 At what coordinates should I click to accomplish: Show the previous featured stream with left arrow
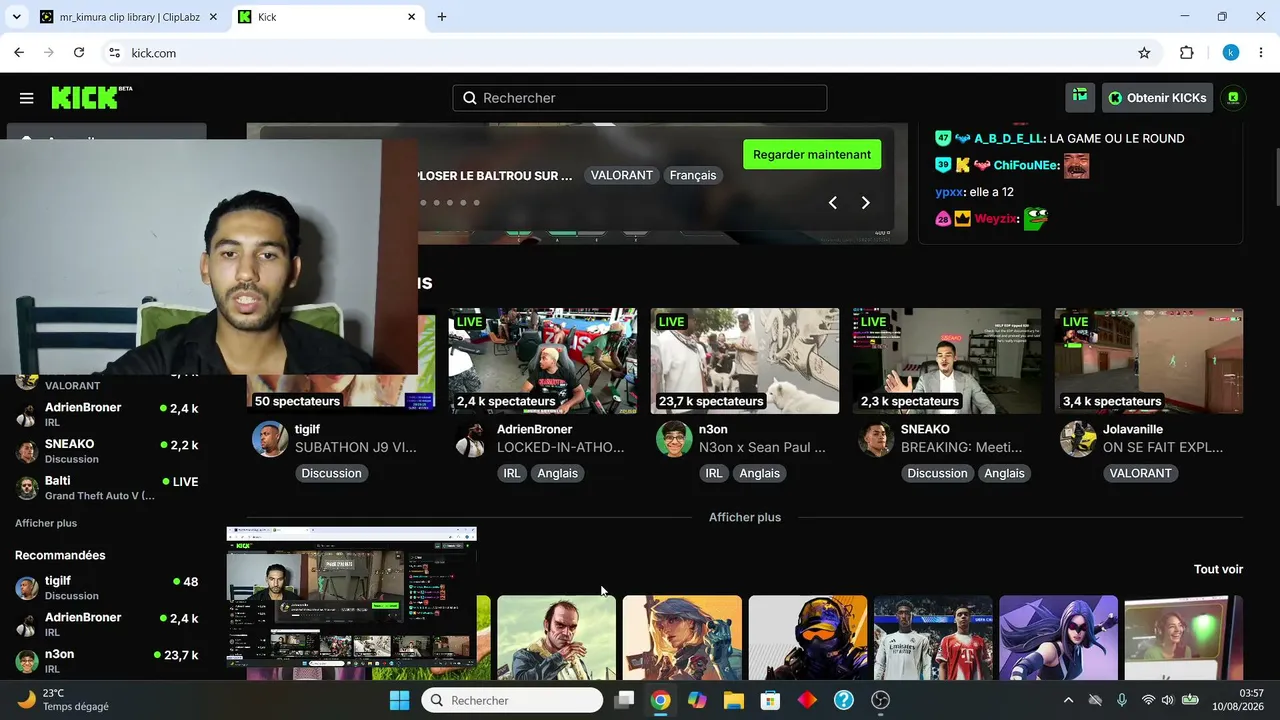point(832,203)
